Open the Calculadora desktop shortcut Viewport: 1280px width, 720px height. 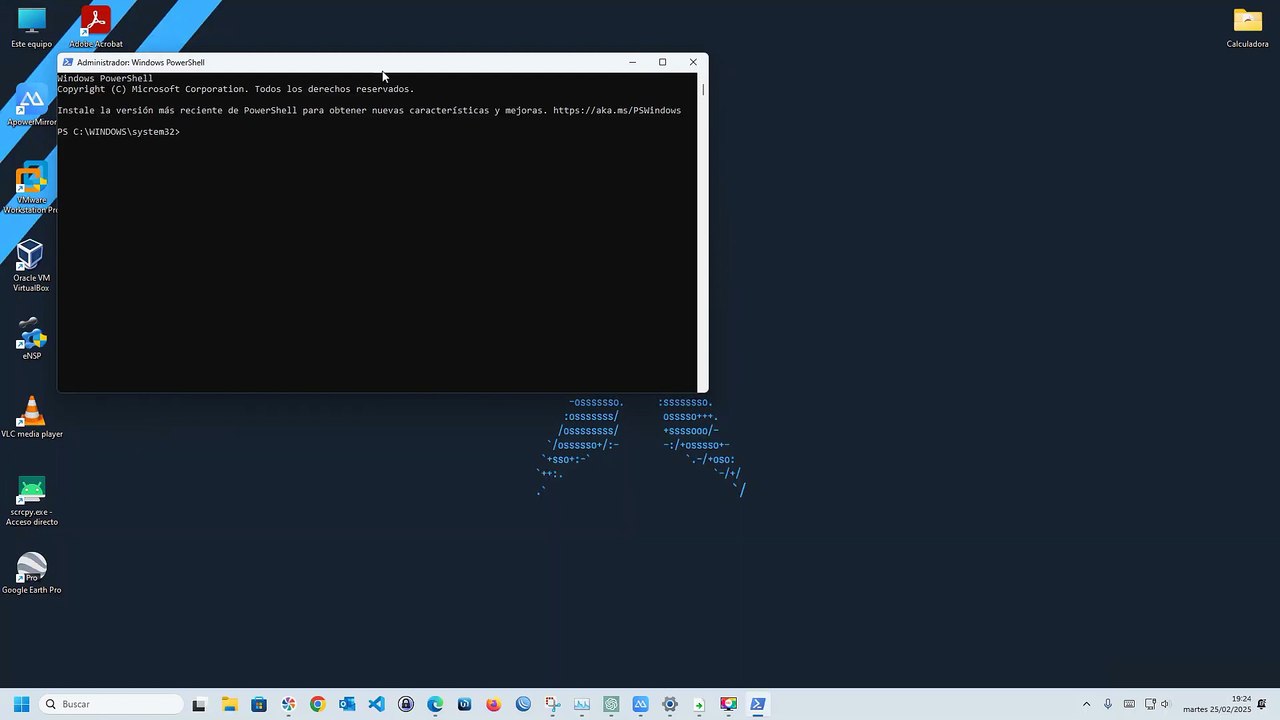(x=1247, y=20)
